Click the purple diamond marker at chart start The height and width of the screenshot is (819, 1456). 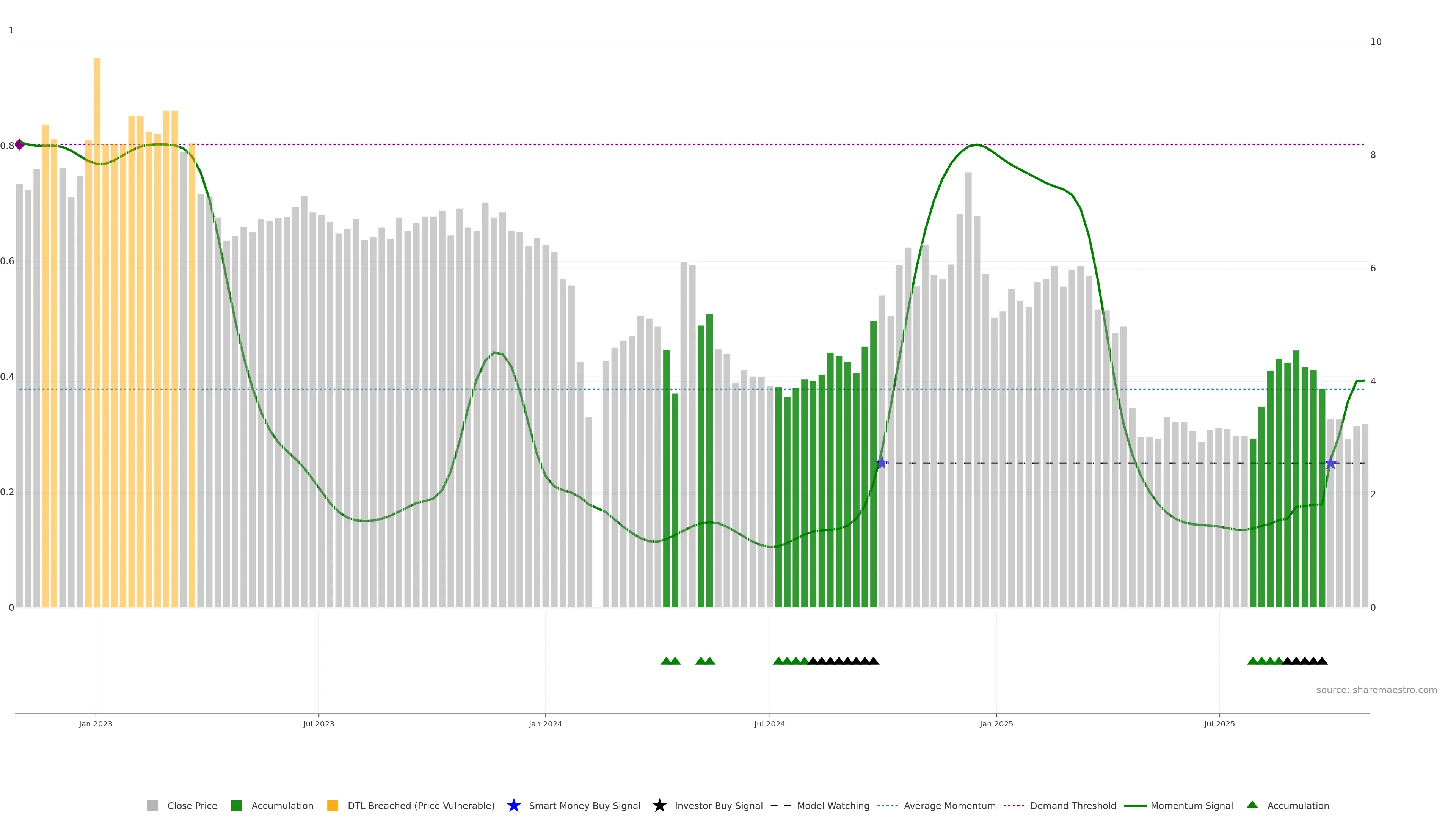point(20,145)
